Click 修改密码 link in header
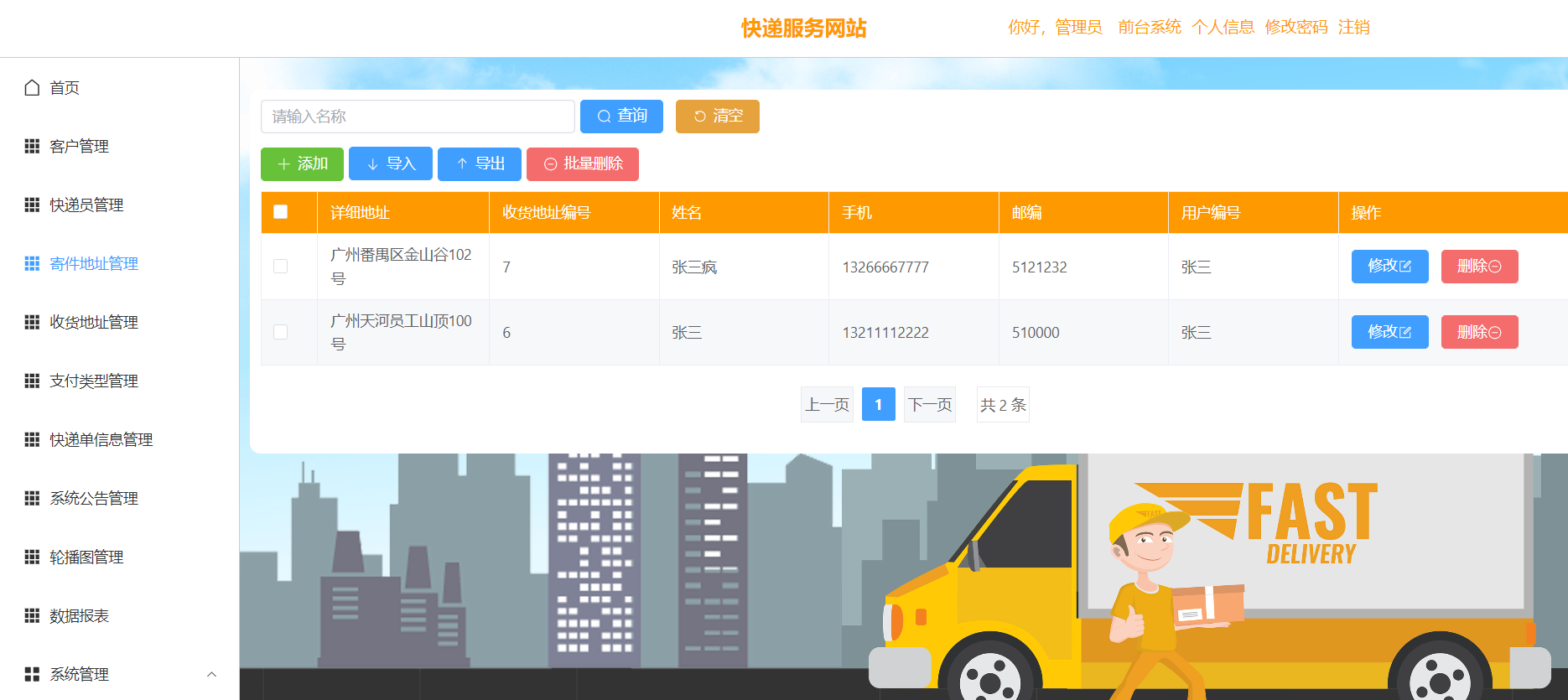Viewport: 1568px width, 700px height. coord(1296,27)
